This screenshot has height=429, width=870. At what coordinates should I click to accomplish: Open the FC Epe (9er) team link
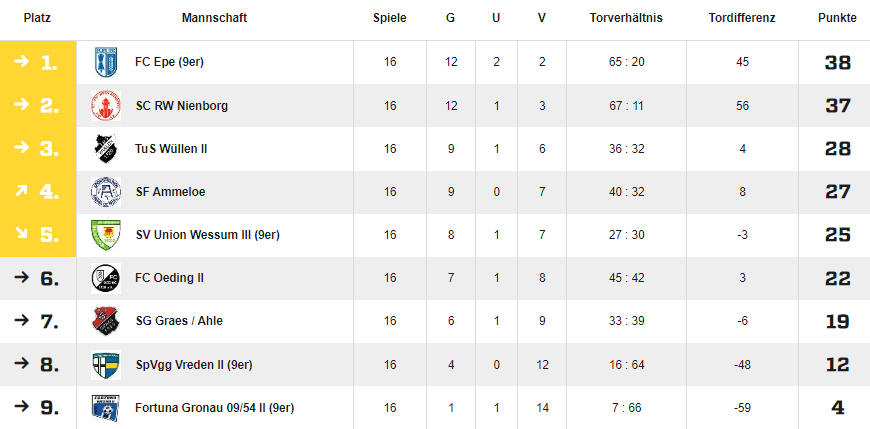tap(169, 62)
